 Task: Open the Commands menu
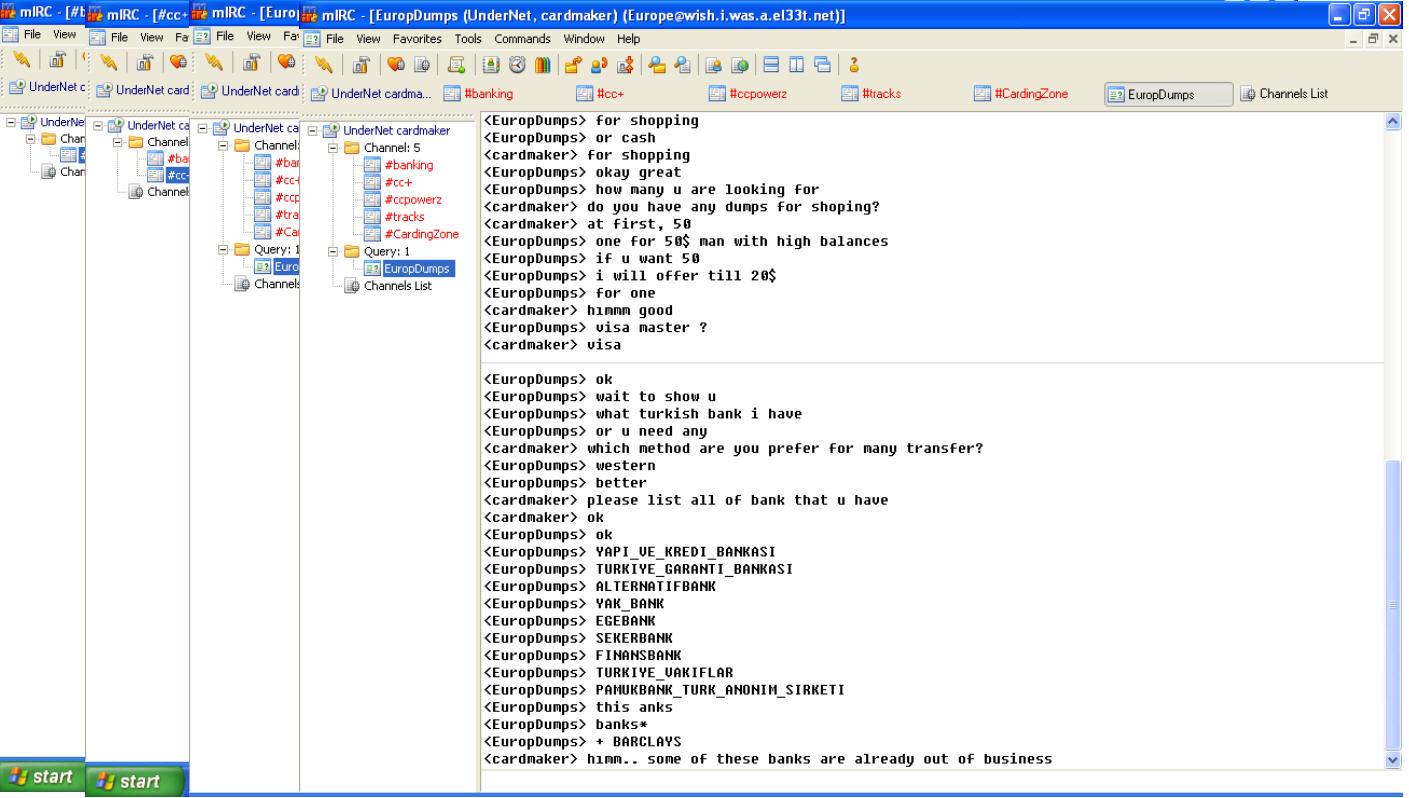tap(522, 39)
